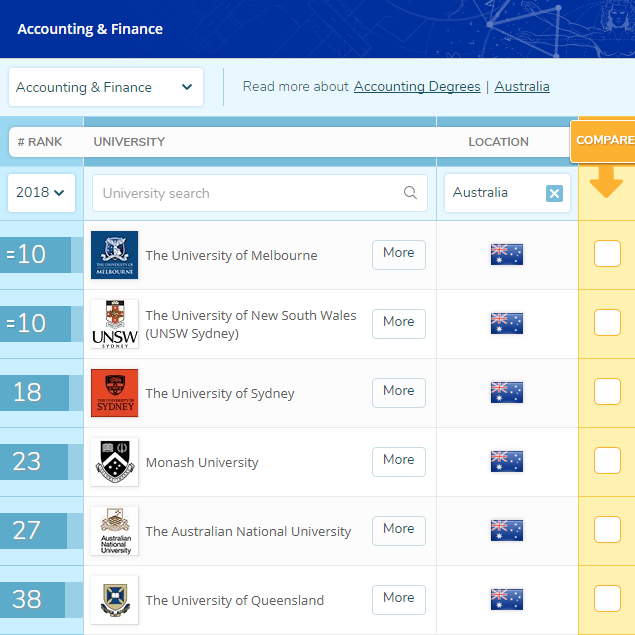635x635 pixels.
Task: Click the Australian flag in Melbourne row
Action: (x=507, y=254)
